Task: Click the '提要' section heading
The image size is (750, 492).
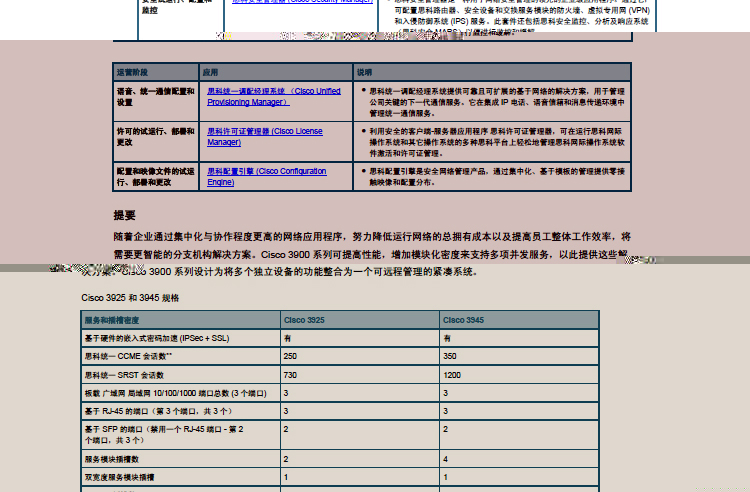Action: [x=124, y=215]
